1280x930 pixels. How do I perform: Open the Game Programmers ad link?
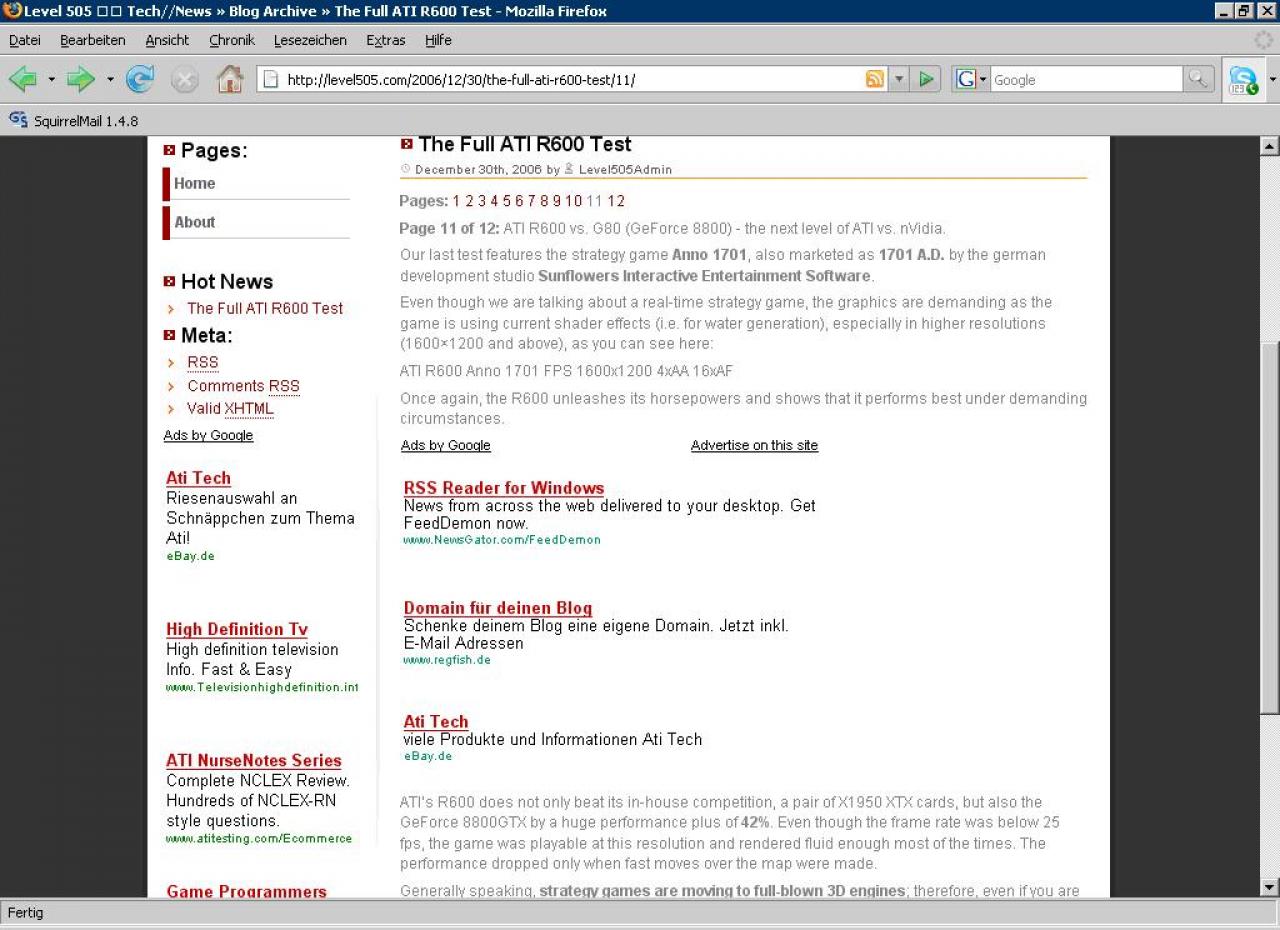point(246,891)
